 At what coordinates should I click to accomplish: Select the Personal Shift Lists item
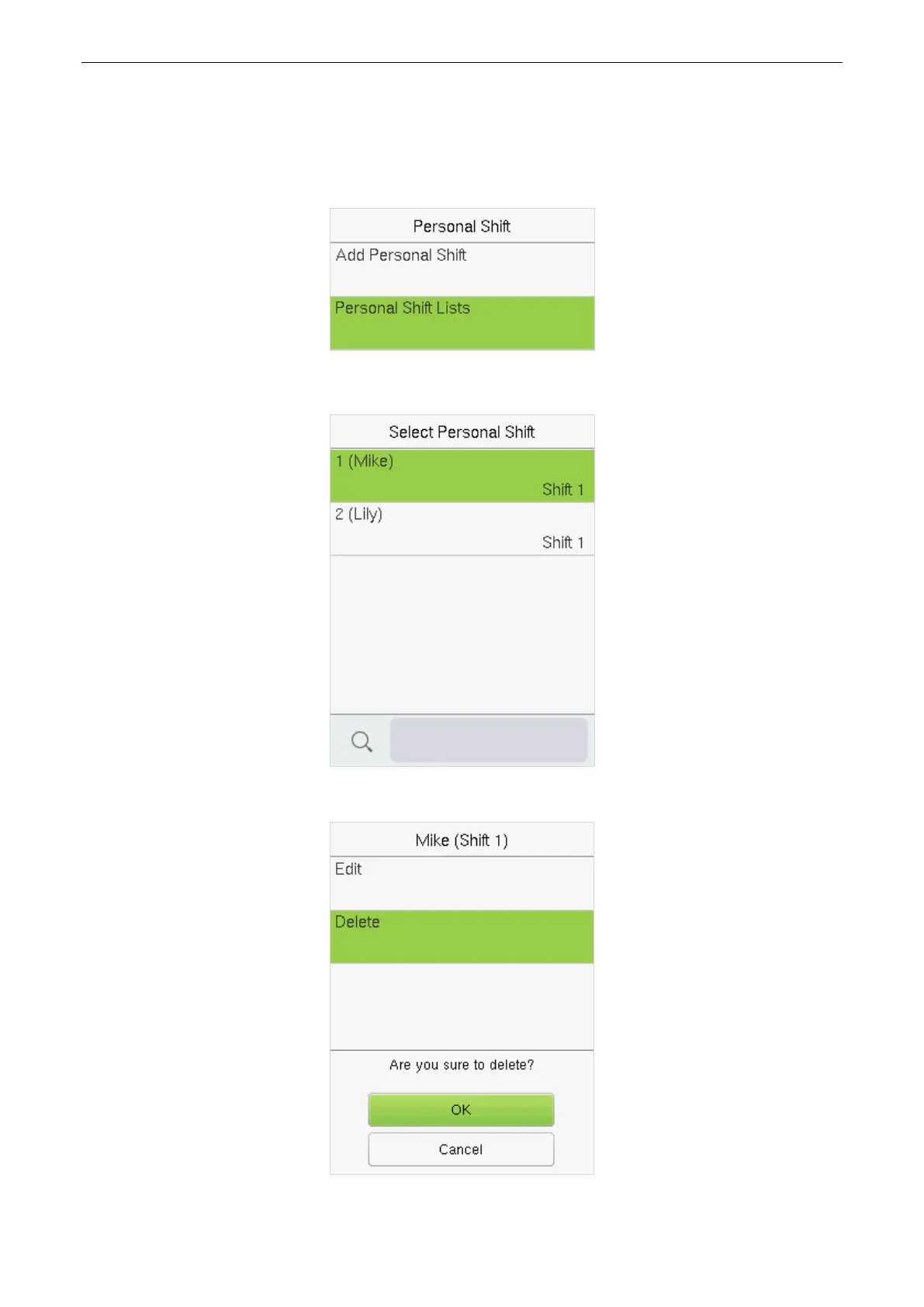click(x=462, y=323)
